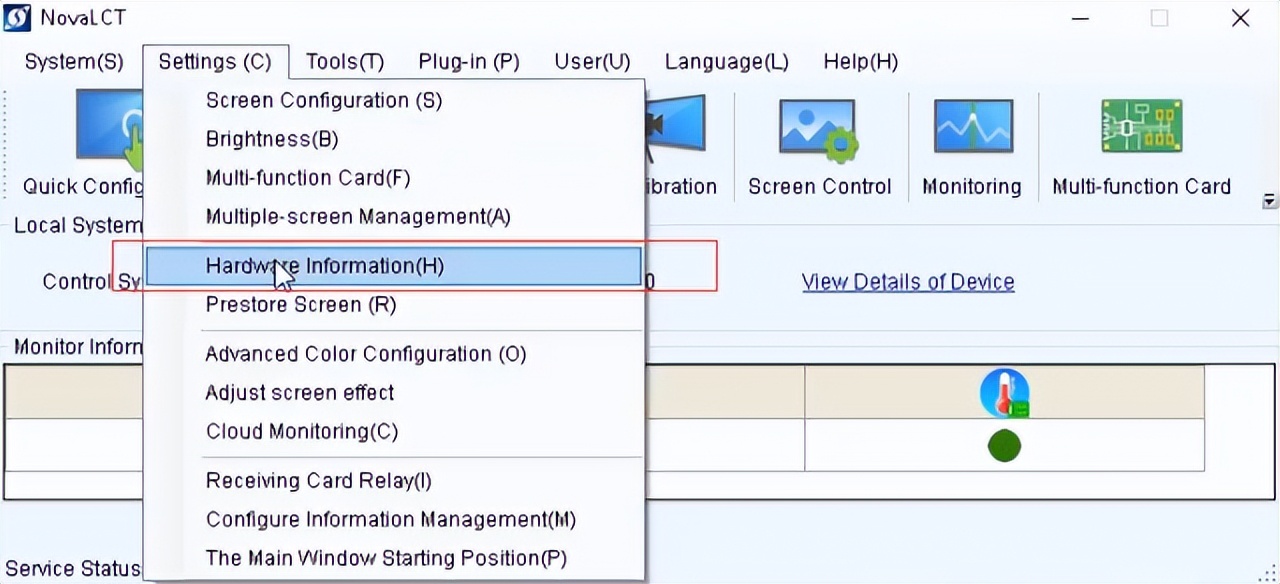1280x584 pixels.
Task: Open the Plug-in (P) menu
Action: point(469,62)
